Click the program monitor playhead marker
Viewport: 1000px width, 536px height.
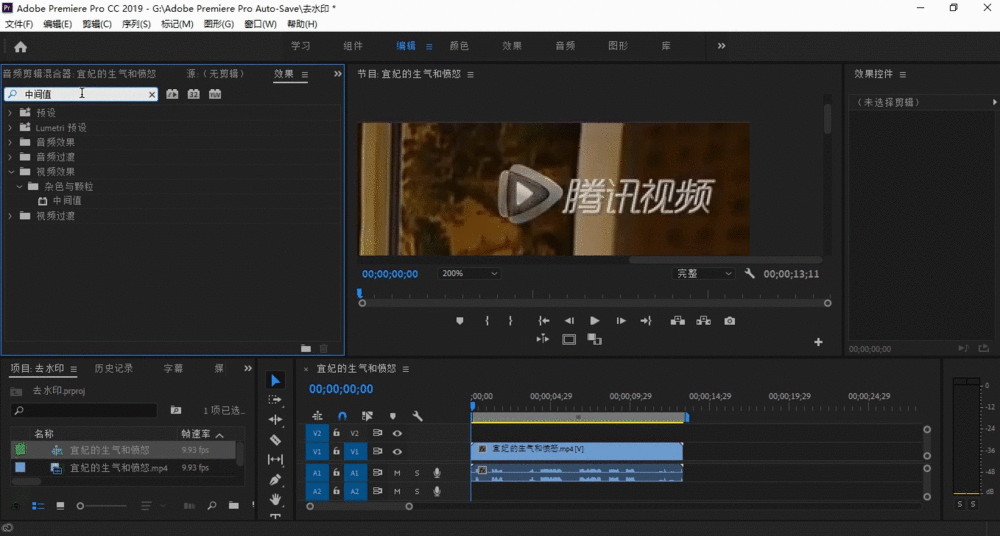pyautogui.click(x=360, y=294)
